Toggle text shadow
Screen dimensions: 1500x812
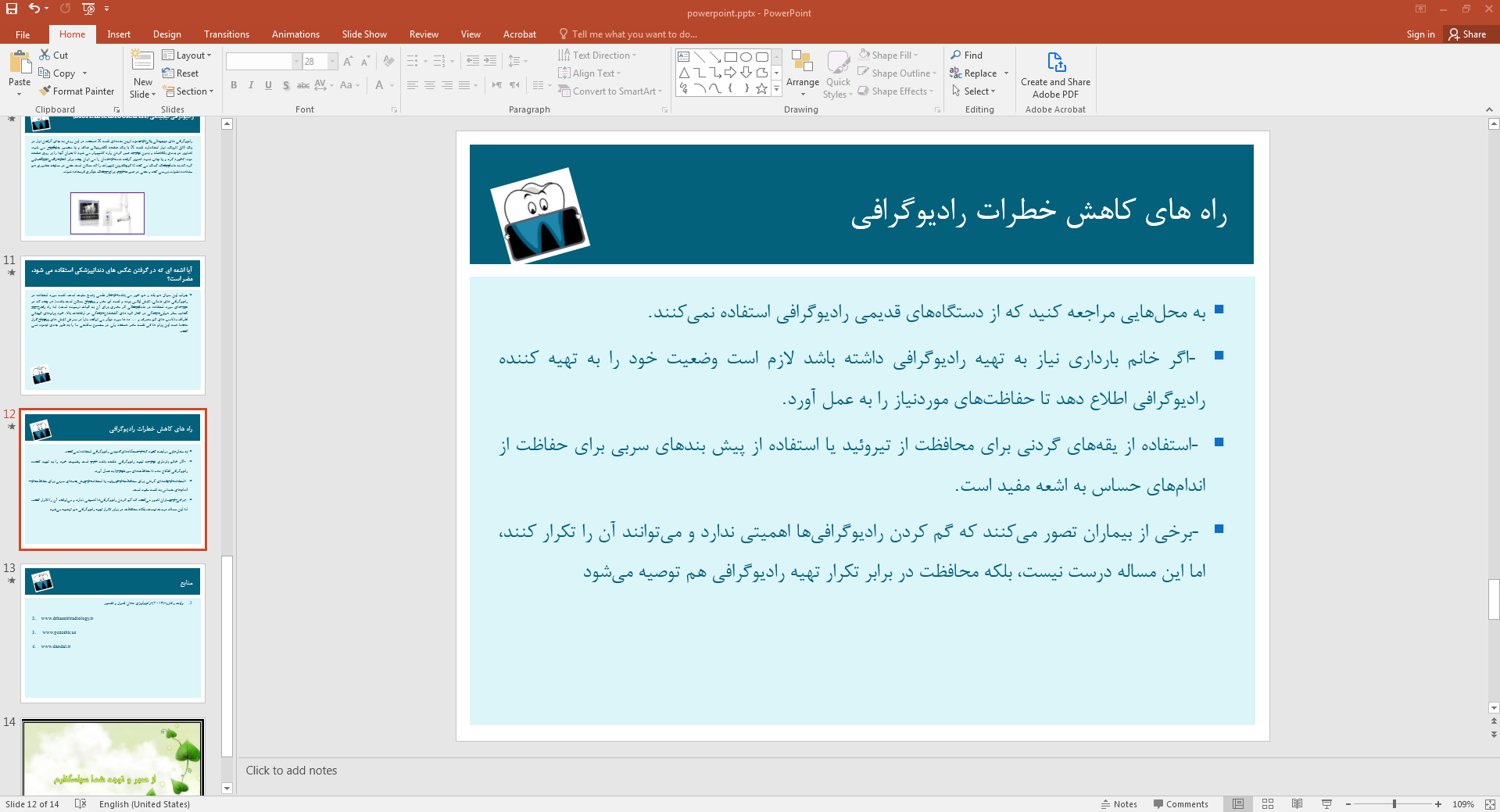(286, 85)
